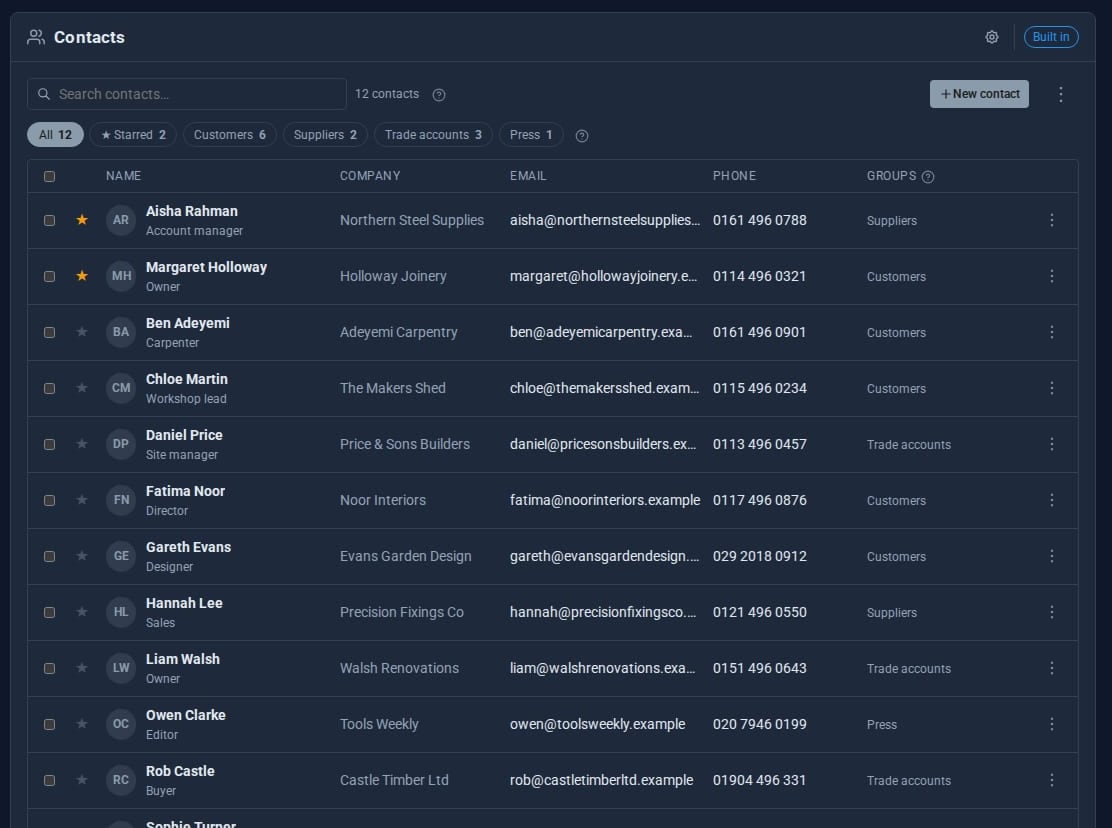Click email fatima@noorinteriors.example

pos(605,500)
